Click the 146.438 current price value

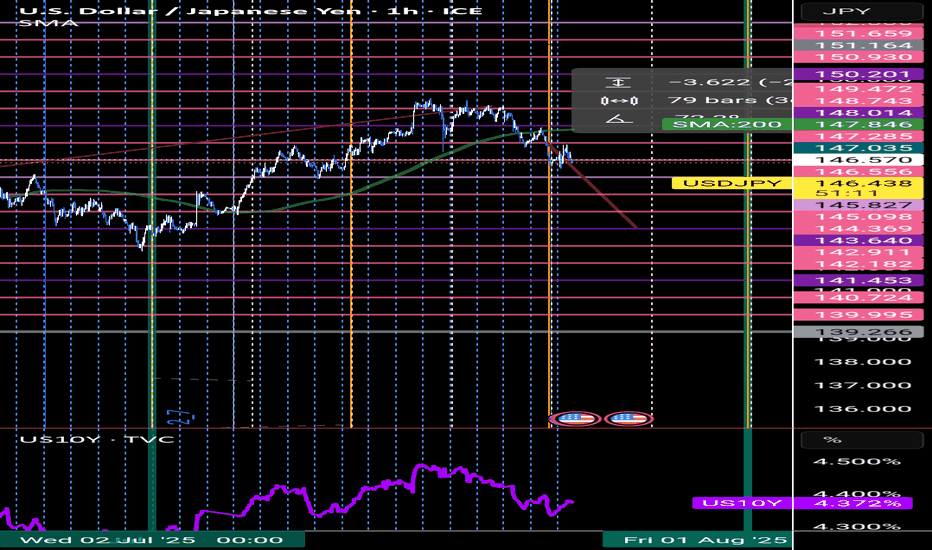(x=863, y=183)
